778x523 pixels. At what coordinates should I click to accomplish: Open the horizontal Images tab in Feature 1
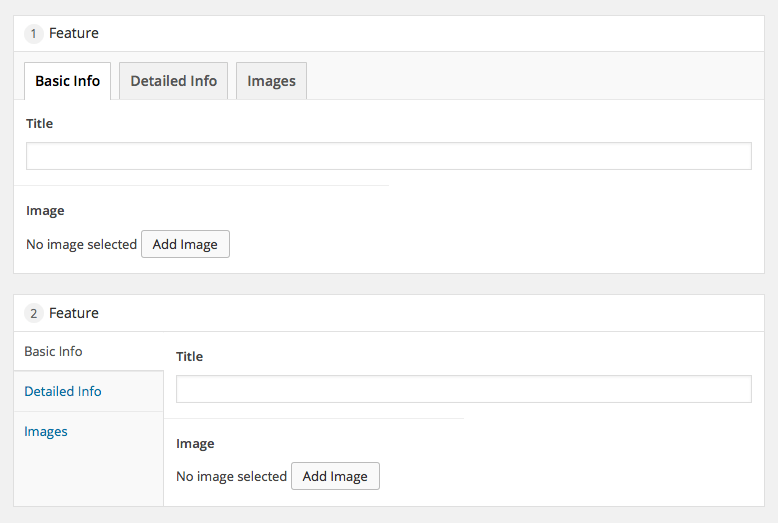pos(271,81)
